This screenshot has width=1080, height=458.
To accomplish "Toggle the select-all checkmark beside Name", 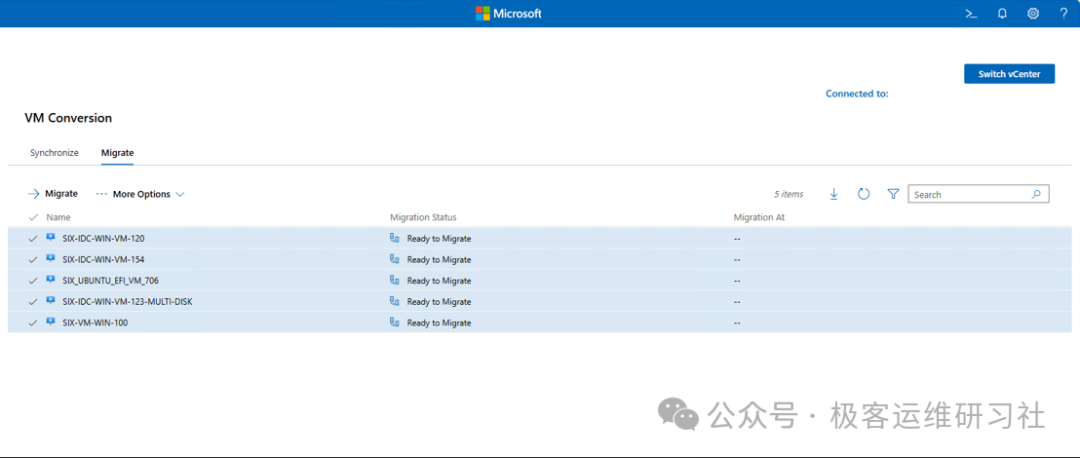I will click(33, 217).
